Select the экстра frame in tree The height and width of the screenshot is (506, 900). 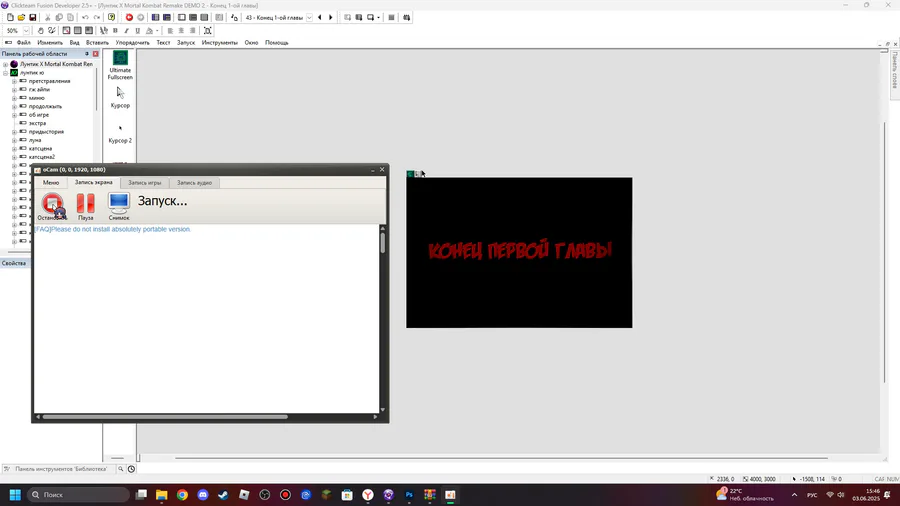click(x=37, y=123)
